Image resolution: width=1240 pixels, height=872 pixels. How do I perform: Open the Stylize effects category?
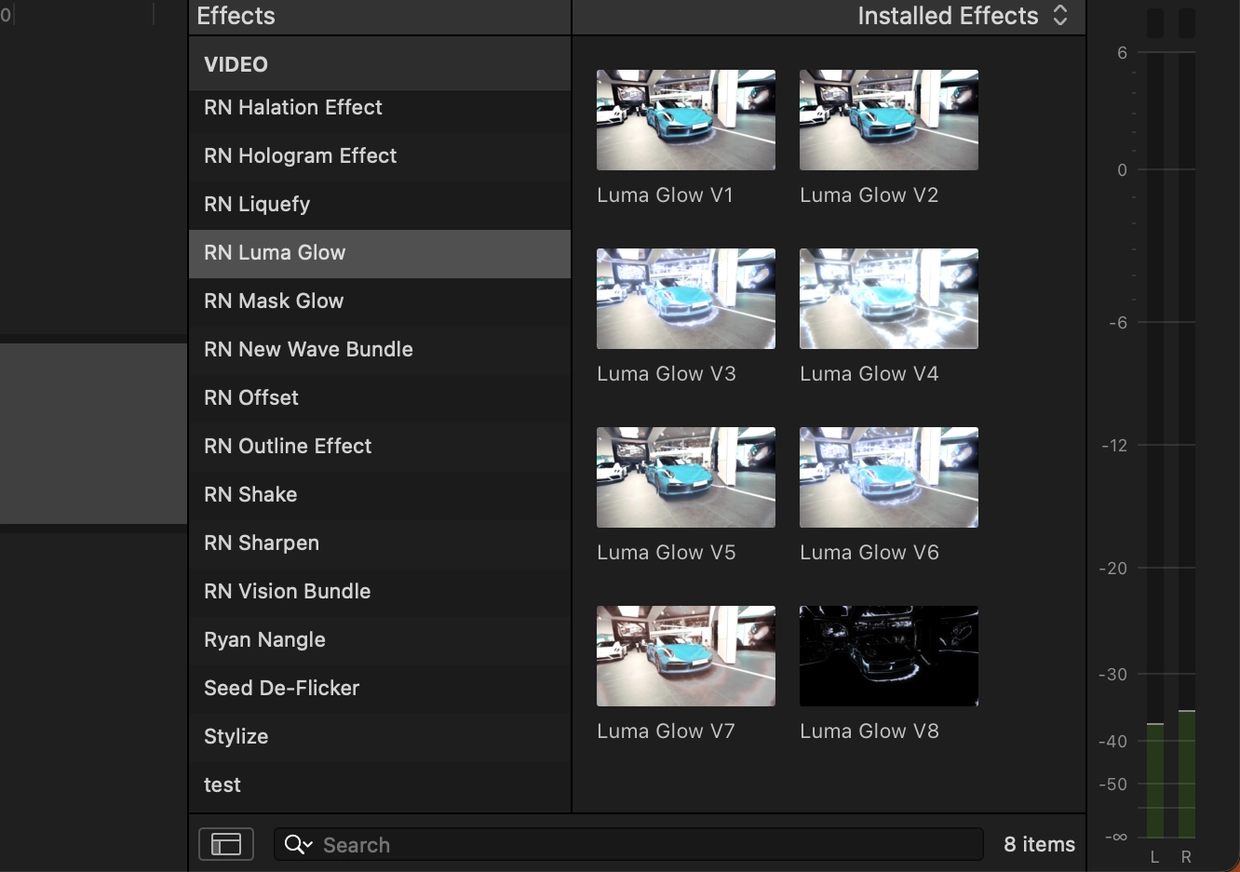click(236, 736)
